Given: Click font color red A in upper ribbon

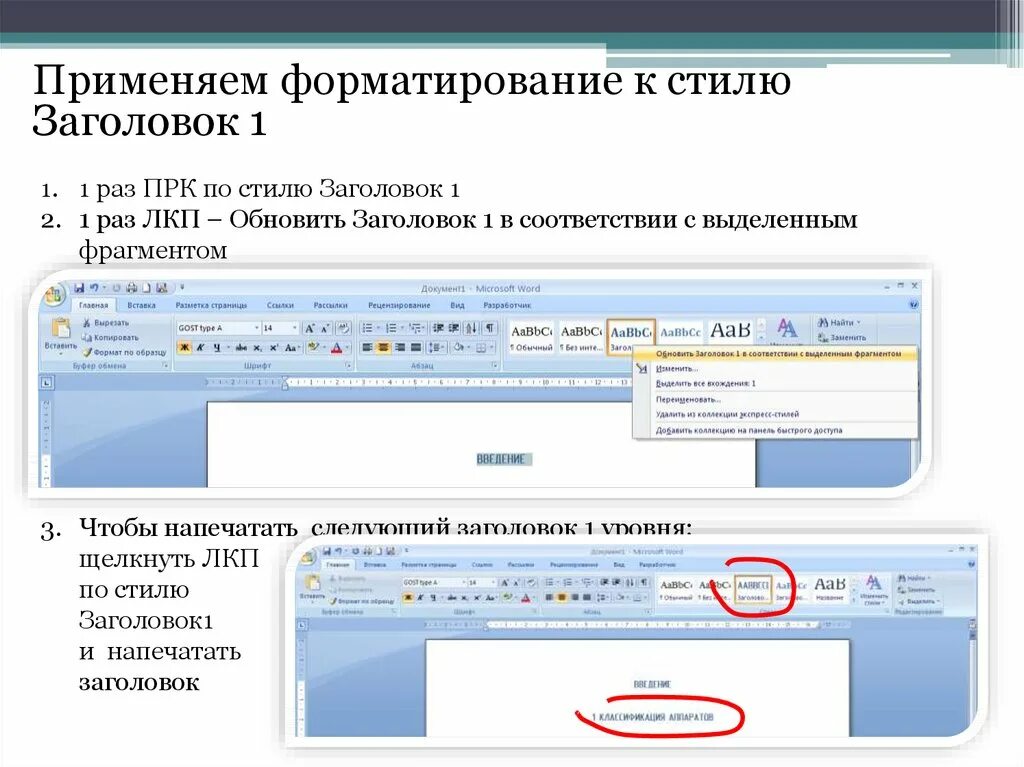Looking at the screenshot, I should tap(336, 348).
